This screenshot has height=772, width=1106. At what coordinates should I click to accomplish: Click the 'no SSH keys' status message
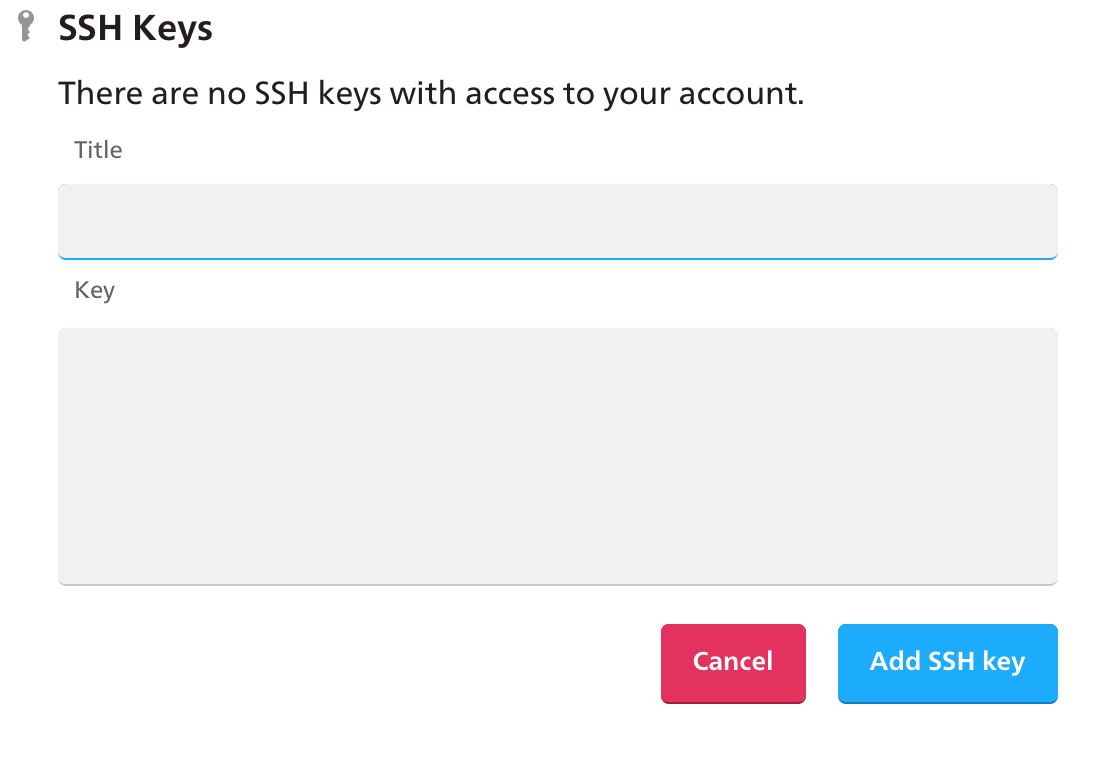pyautogui.click(x=431, y=93)
